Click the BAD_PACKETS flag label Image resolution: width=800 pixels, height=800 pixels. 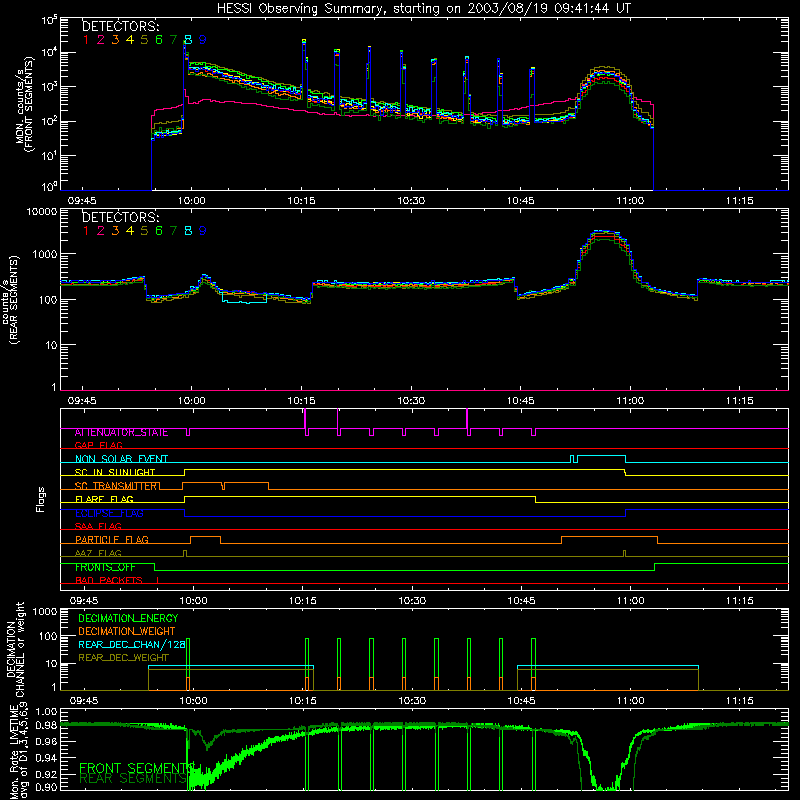109,581
